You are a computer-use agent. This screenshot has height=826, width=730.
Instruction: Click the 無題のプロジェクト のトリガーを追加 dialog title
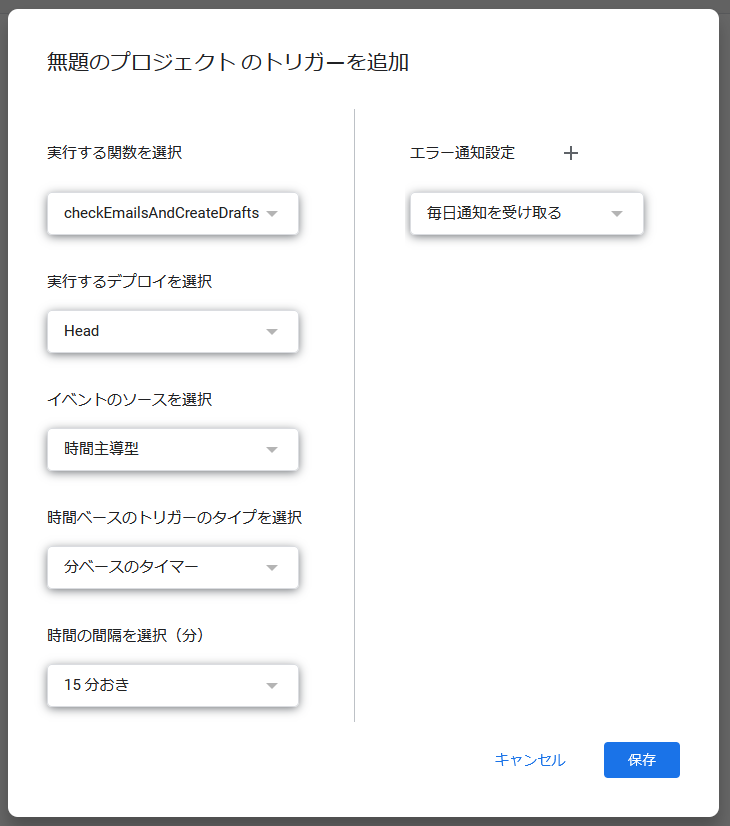pyautogui.click(x=228, y=62)
